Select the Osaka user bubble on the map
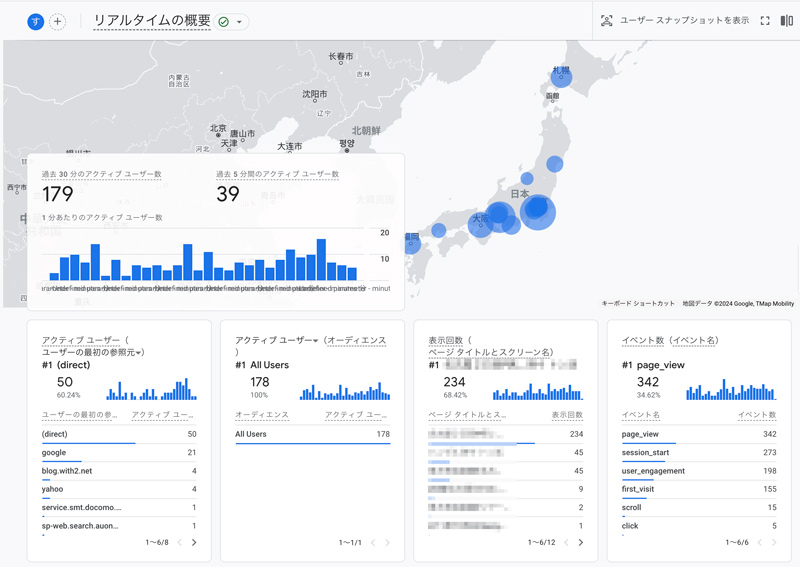 [480, 225]
